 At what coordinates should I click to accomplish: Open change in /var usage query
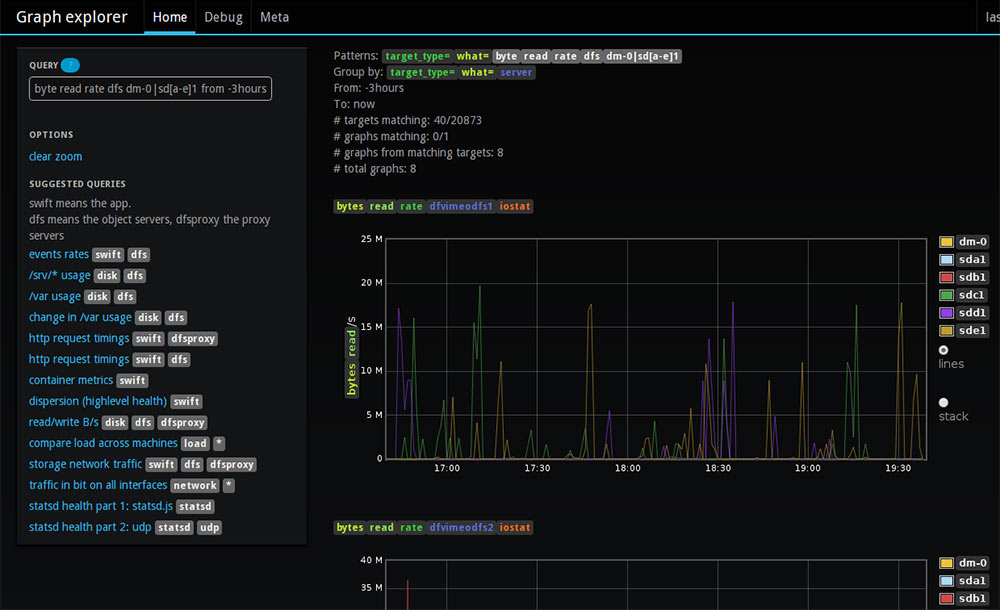(80, 317)
